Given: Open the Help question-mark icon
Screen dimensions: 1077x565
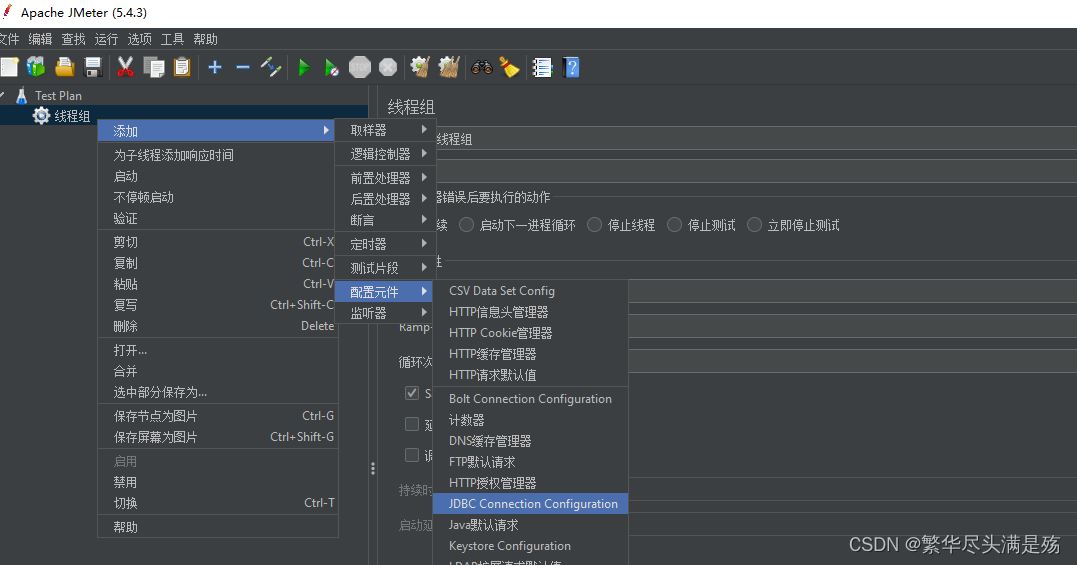Looking at the screenshot, I should [571, 67].
